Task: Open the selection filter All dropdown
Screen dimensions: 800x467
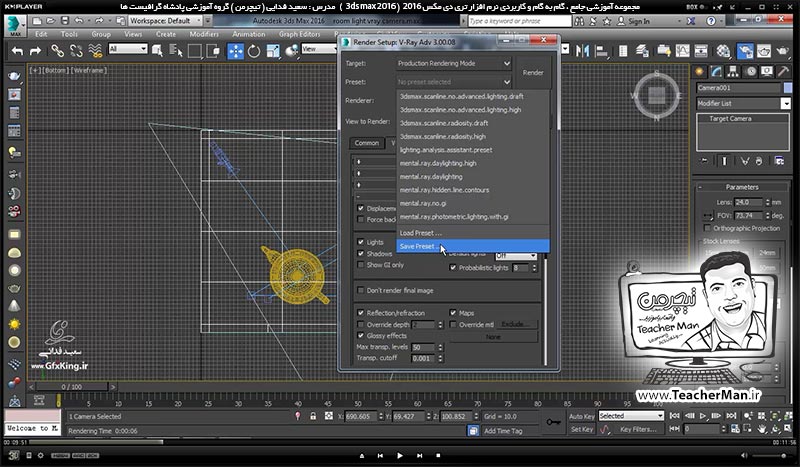Action: [128, 49]
